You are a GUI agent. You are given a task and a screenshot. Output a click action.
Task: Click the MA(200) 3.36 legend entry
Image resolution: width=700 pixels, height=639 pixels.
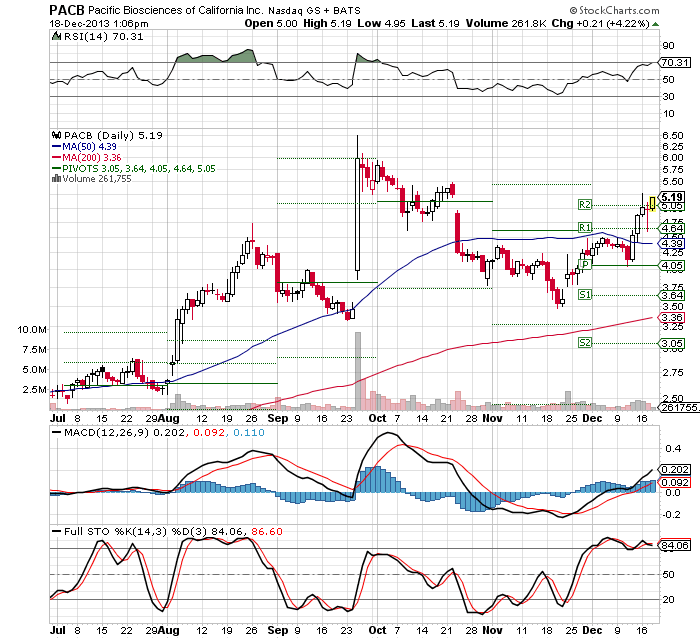click(x=87, y=157)
